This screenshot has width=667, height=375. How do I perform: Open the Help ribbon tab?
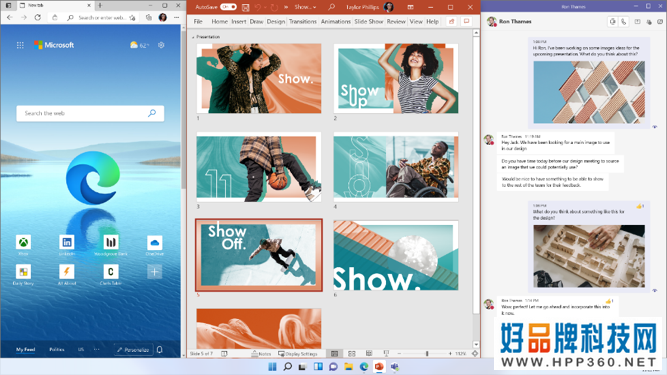coord(432,21)
